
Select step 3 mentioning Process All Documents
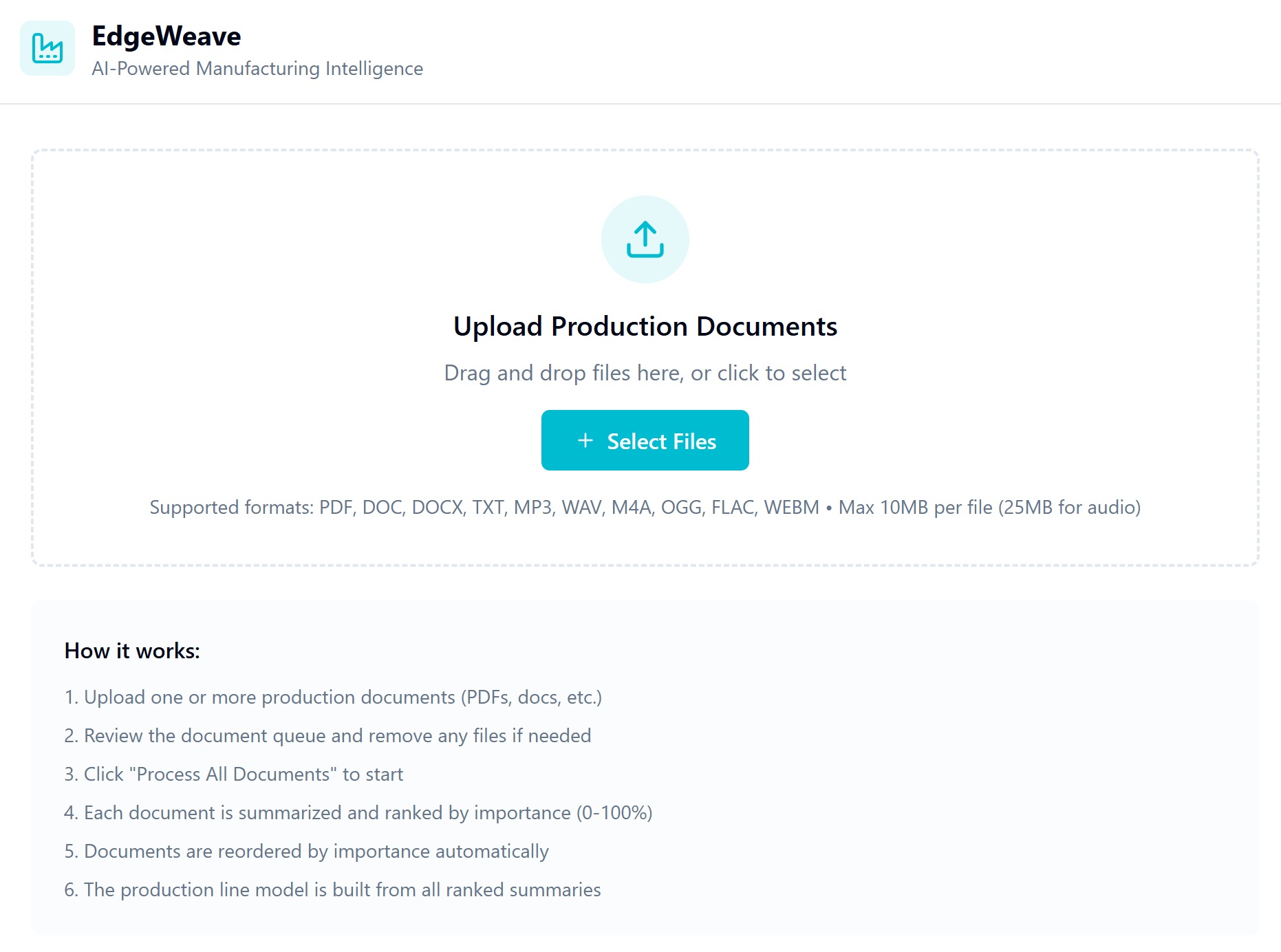tap(234, 775)
